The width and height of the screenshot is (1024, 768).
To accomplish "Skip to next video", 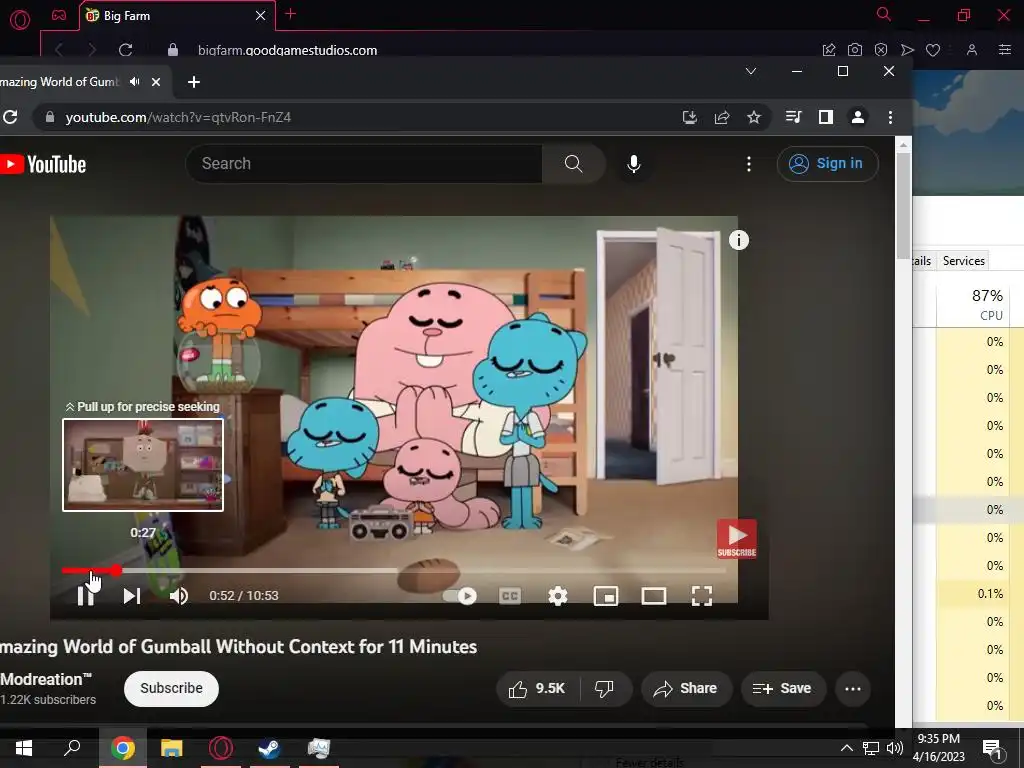I will tap(132, 596).
